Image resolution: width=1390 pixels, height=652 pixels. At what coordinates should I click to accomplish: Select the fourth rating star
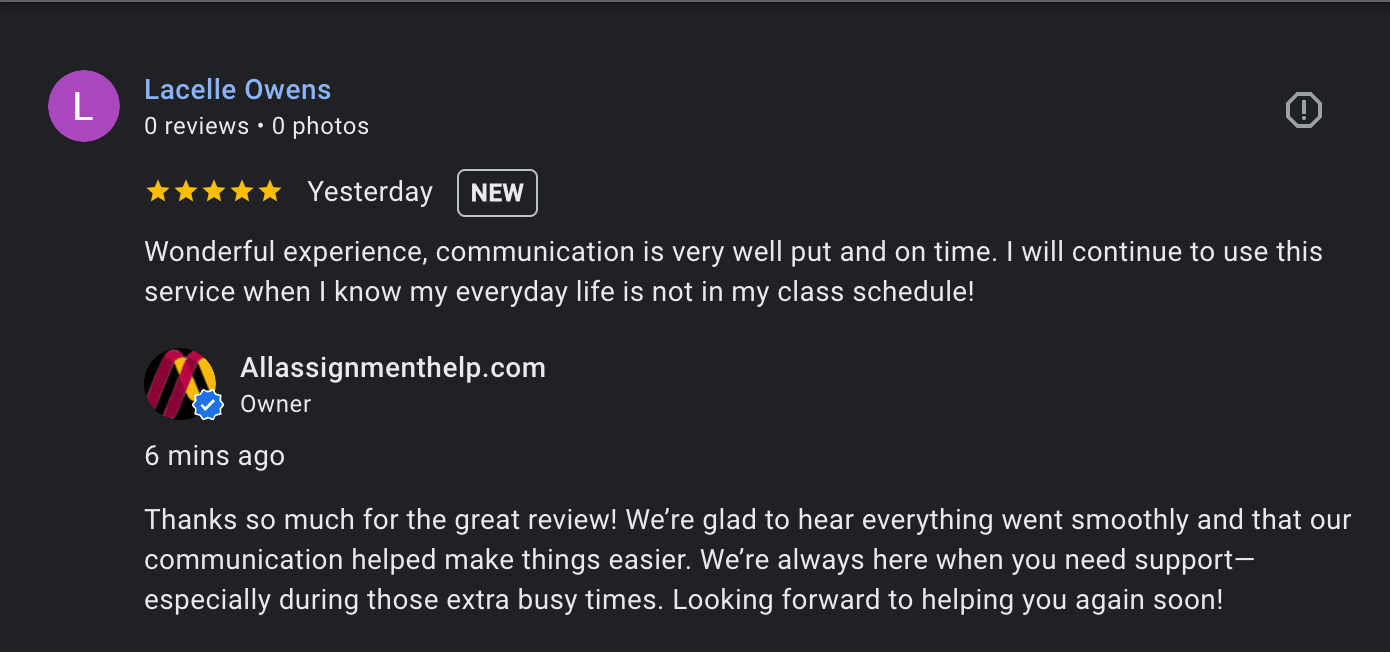(x=242, y=190)
